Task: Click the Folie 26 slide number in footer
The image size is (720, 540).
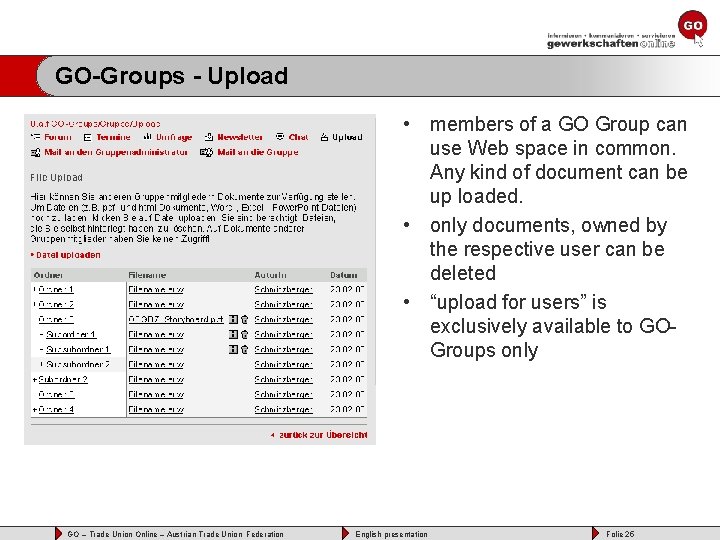Action: click(620, 534)
